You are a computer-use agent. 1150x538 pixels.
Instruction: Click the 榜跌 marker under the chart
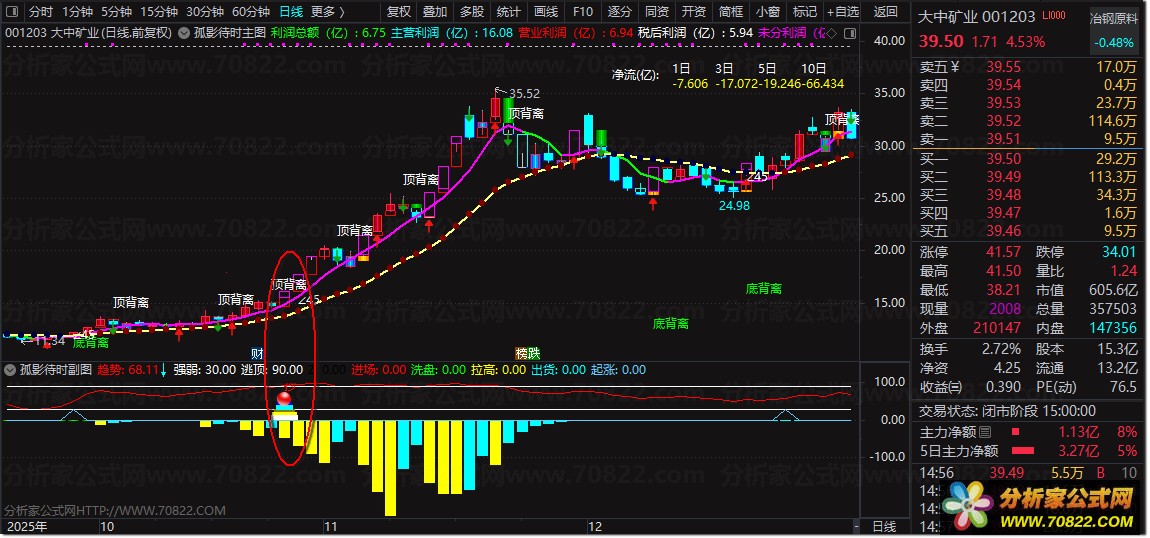tap(527, 353)
